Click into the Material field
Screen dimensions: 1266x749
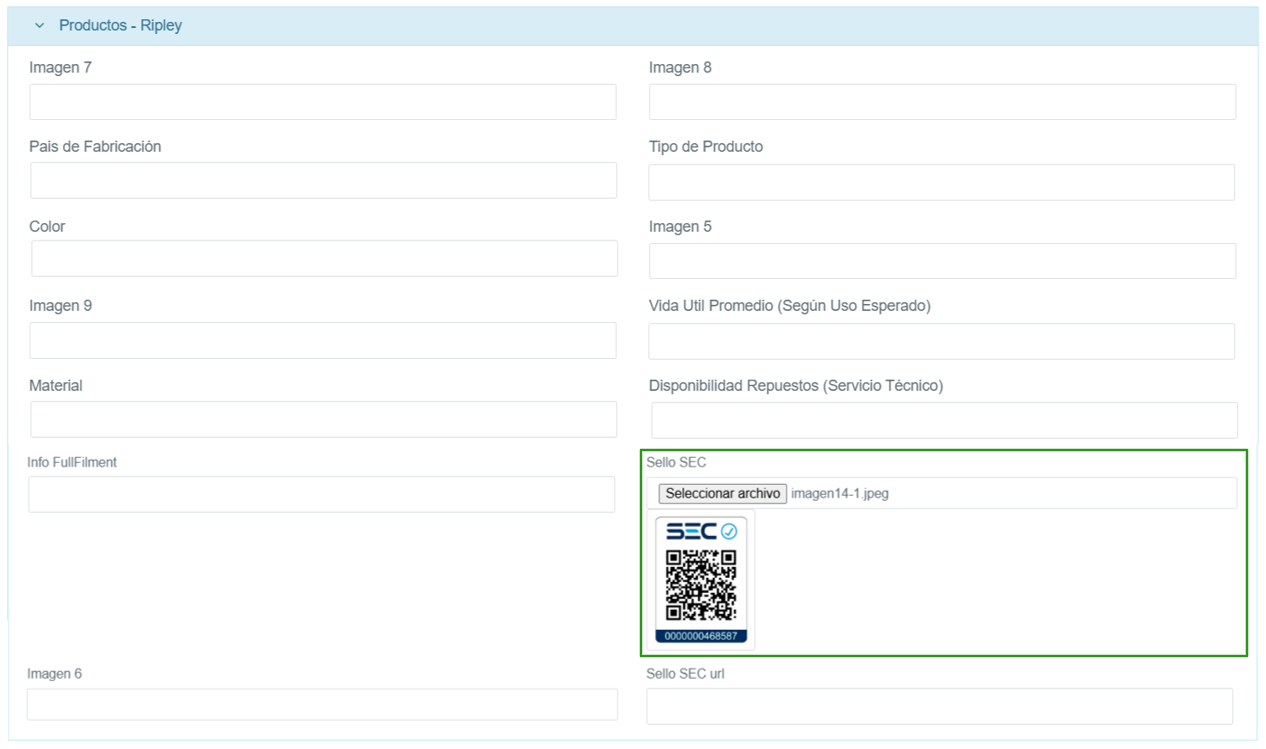click(323, 419)
